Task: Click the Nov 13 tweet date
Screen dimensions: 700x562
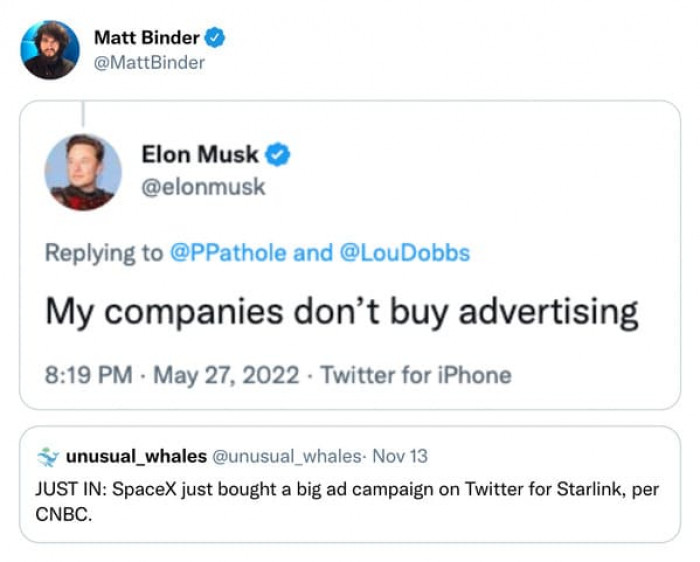Action: pos(400,456)
